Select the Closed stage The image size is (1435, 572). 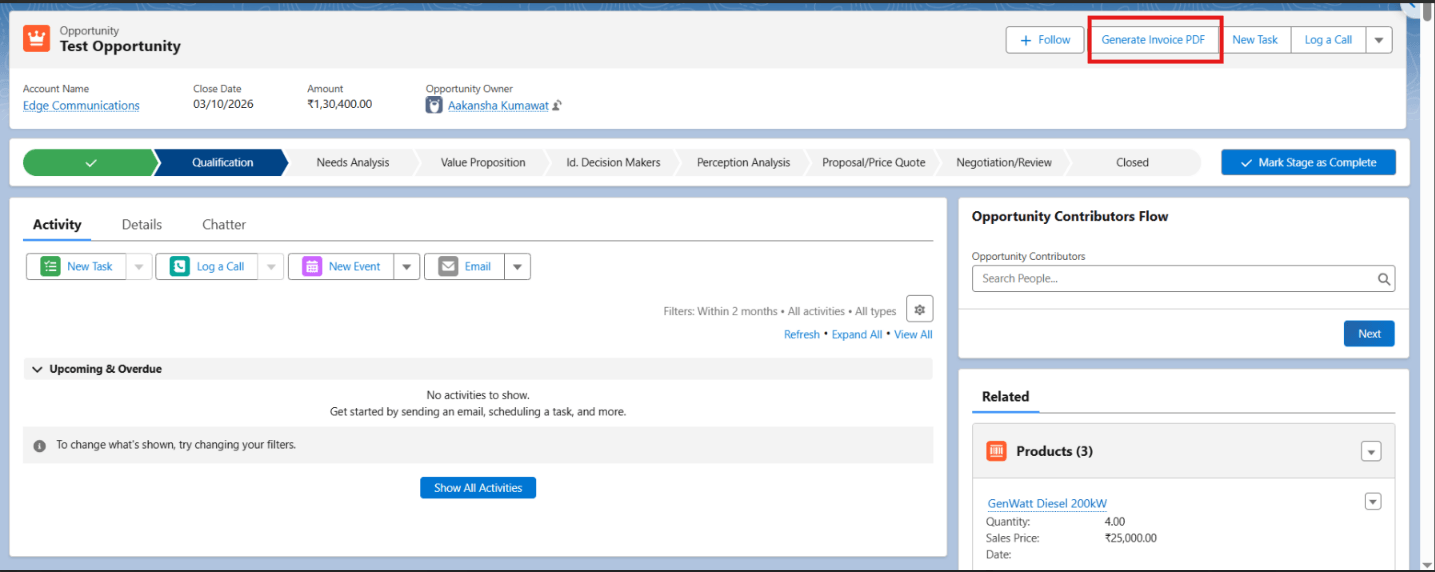[x=1132, y=162]
